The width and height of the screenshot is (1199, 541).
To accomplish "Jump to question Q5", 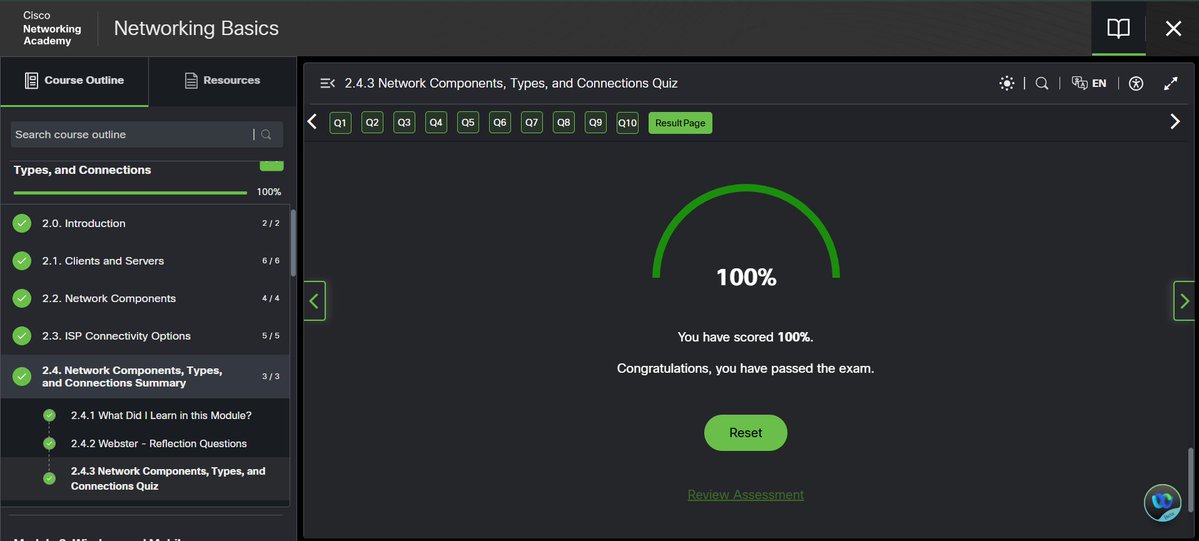I will pos(468,122).
